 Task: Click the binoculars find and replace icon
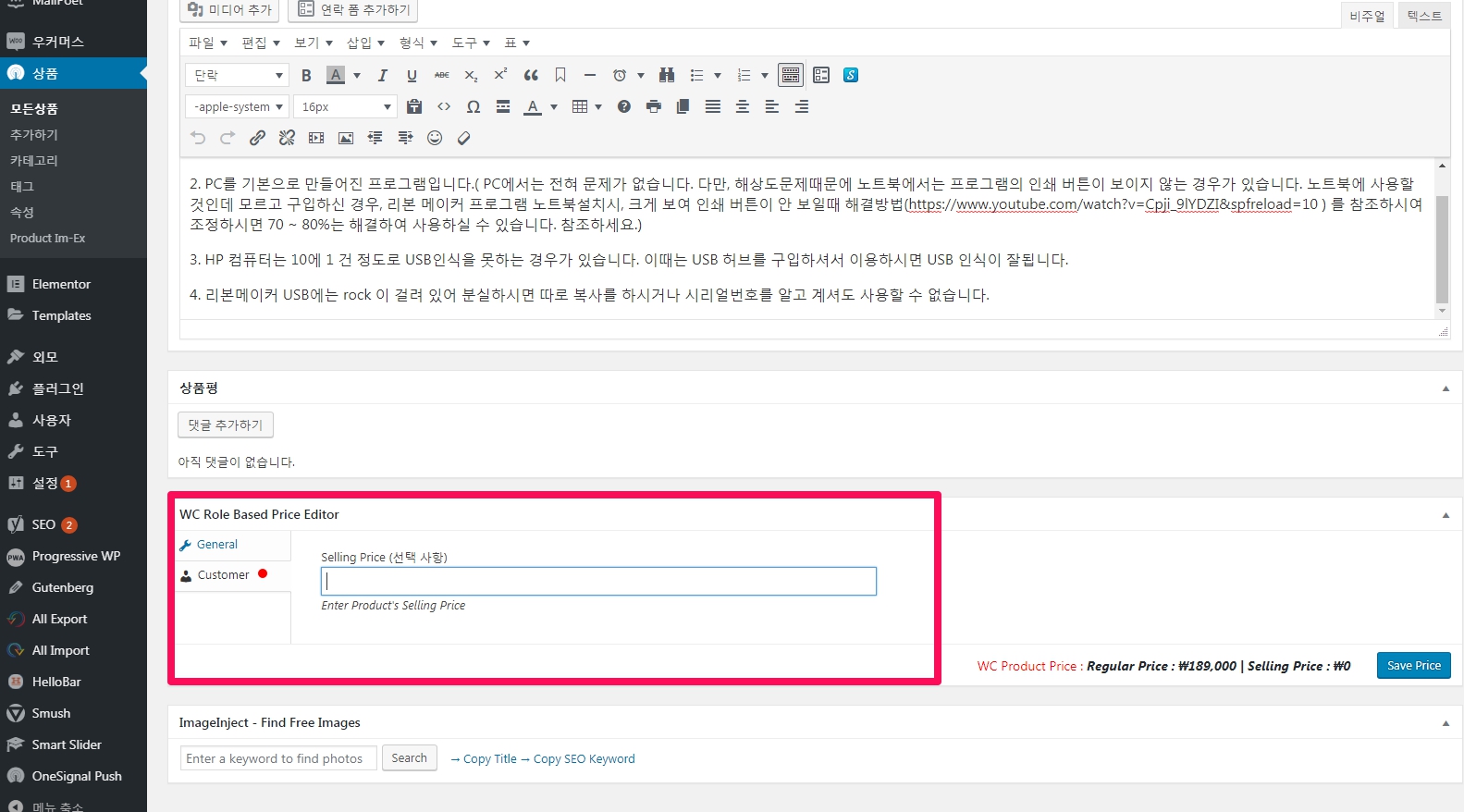click(666, 76)
